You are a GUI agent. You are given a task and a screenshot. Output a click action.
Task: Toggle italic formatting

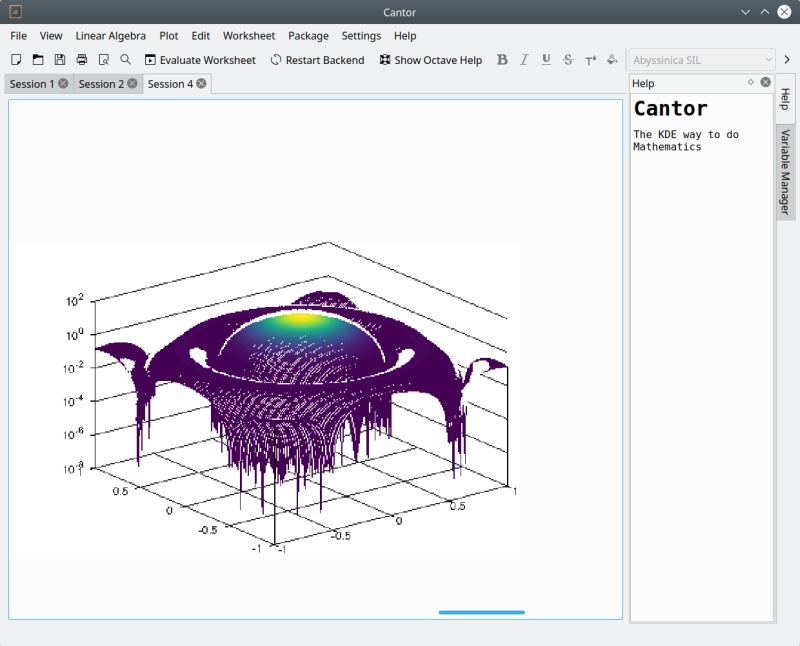coord(524,60)
